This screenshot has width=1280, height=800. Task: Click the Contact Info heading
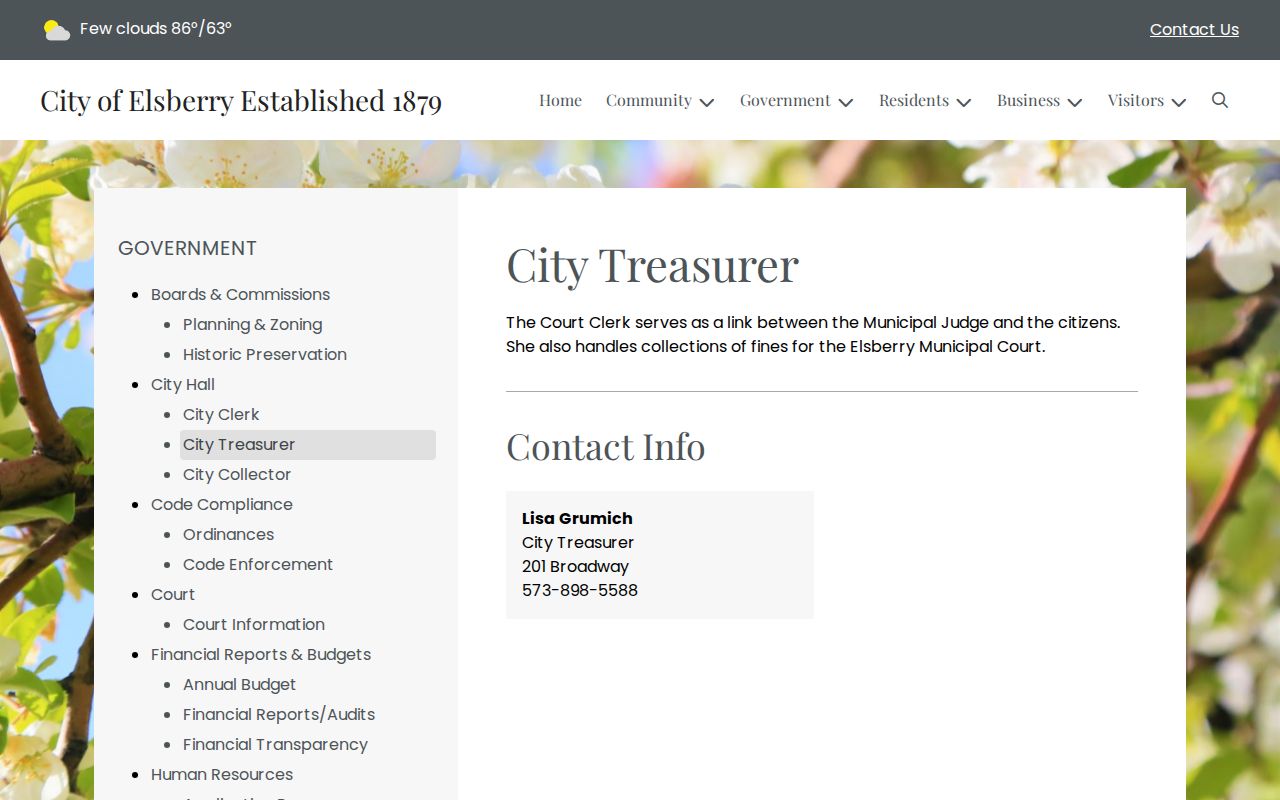[605, 446]
